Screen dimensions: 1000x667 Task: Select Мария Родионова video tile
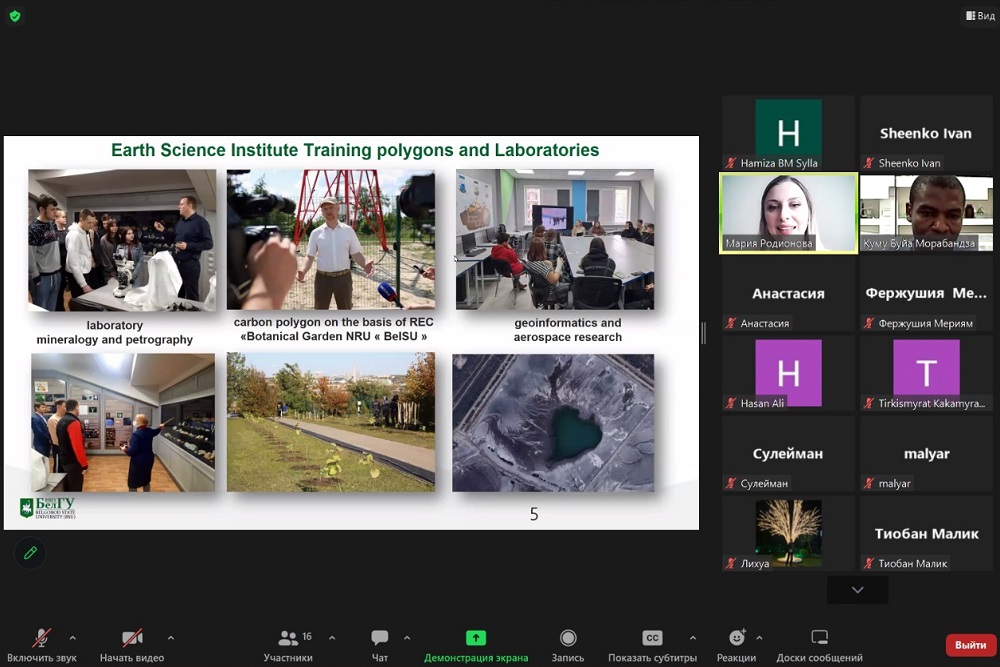click(x=788, y=213)
